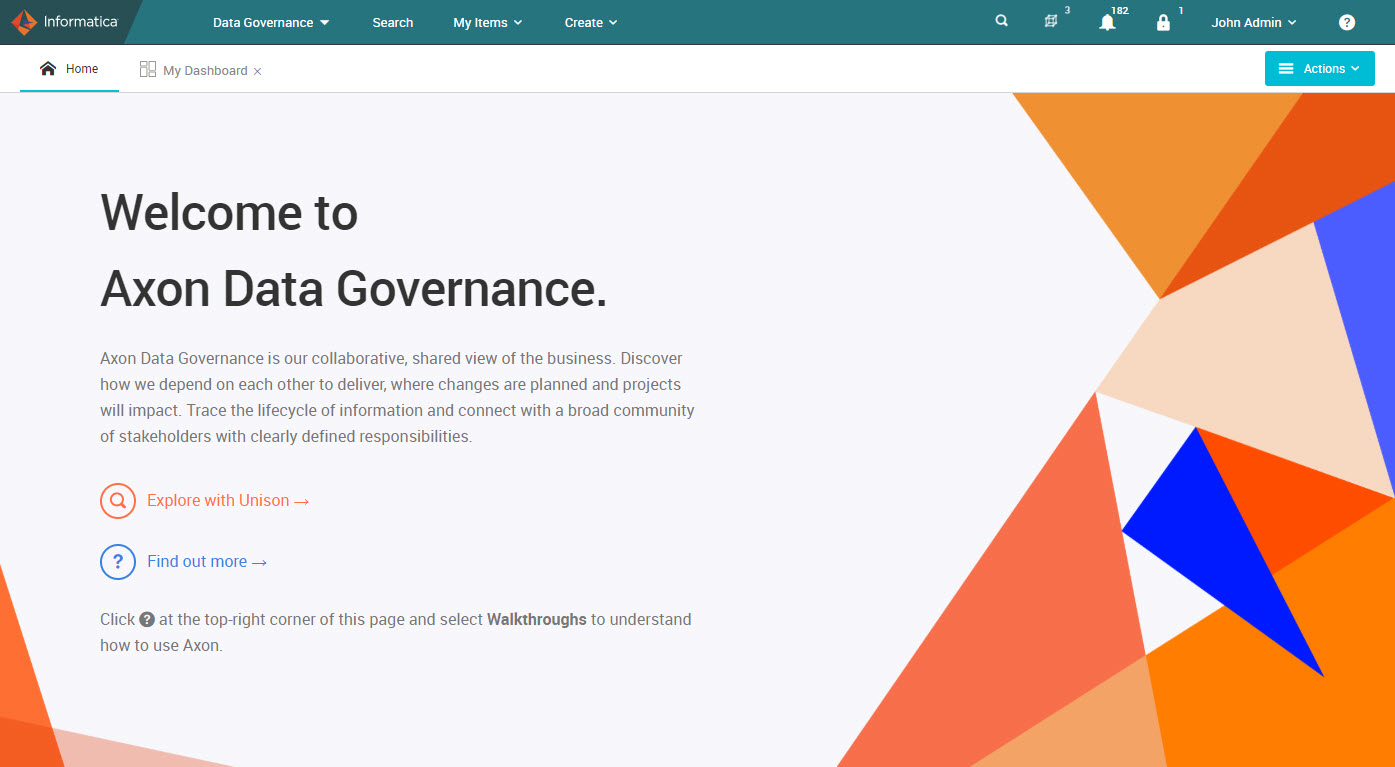Expand the Data Governance dropdown
The image size is (1395, 767).
271,22
